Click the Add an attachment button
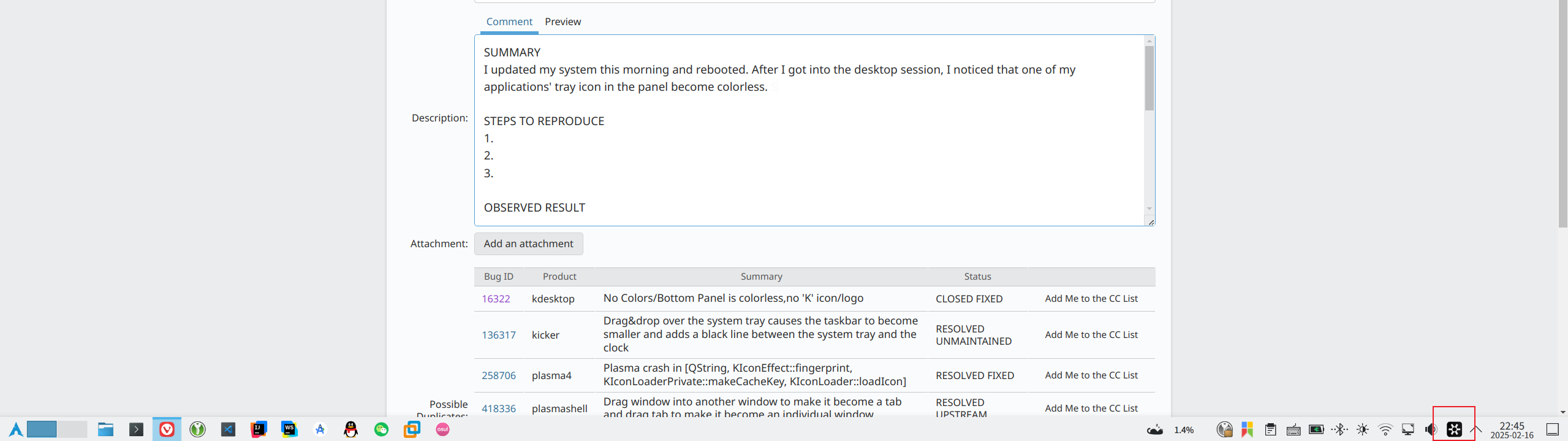Image resolution: width=1568 pixels, height=441 pixels. point(528,244)
